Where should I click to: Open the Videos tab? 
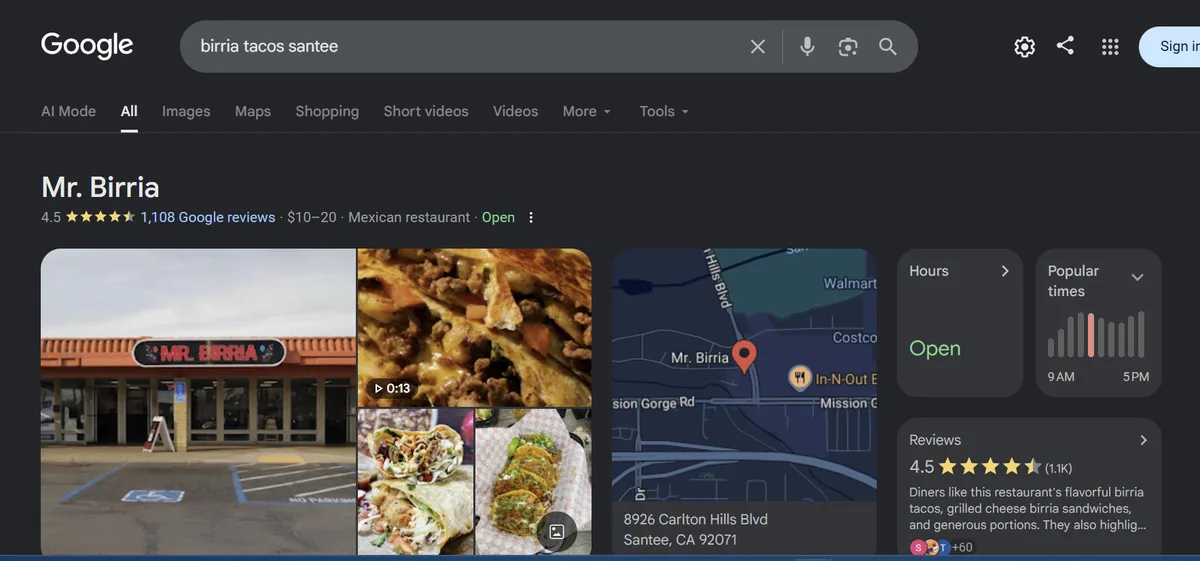coord(515,111)
